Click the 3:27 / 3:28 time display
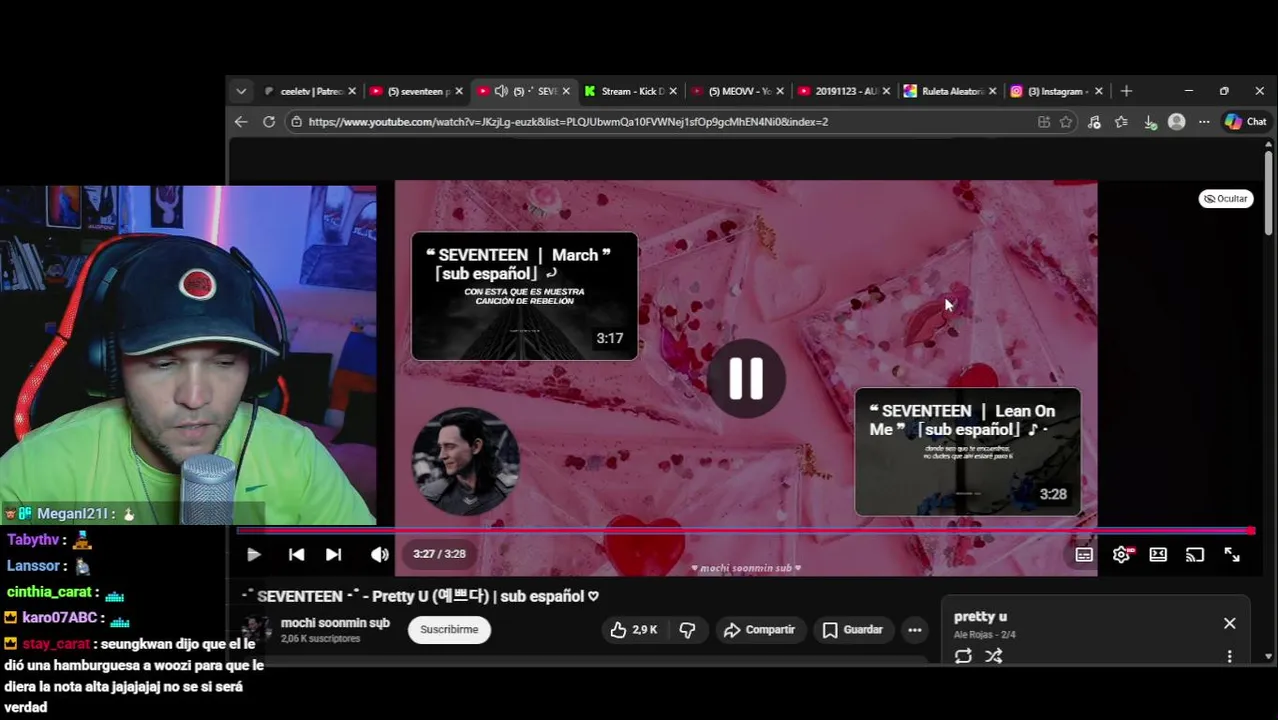Viewport: 1278px width, 720px height. pos(439,554)
